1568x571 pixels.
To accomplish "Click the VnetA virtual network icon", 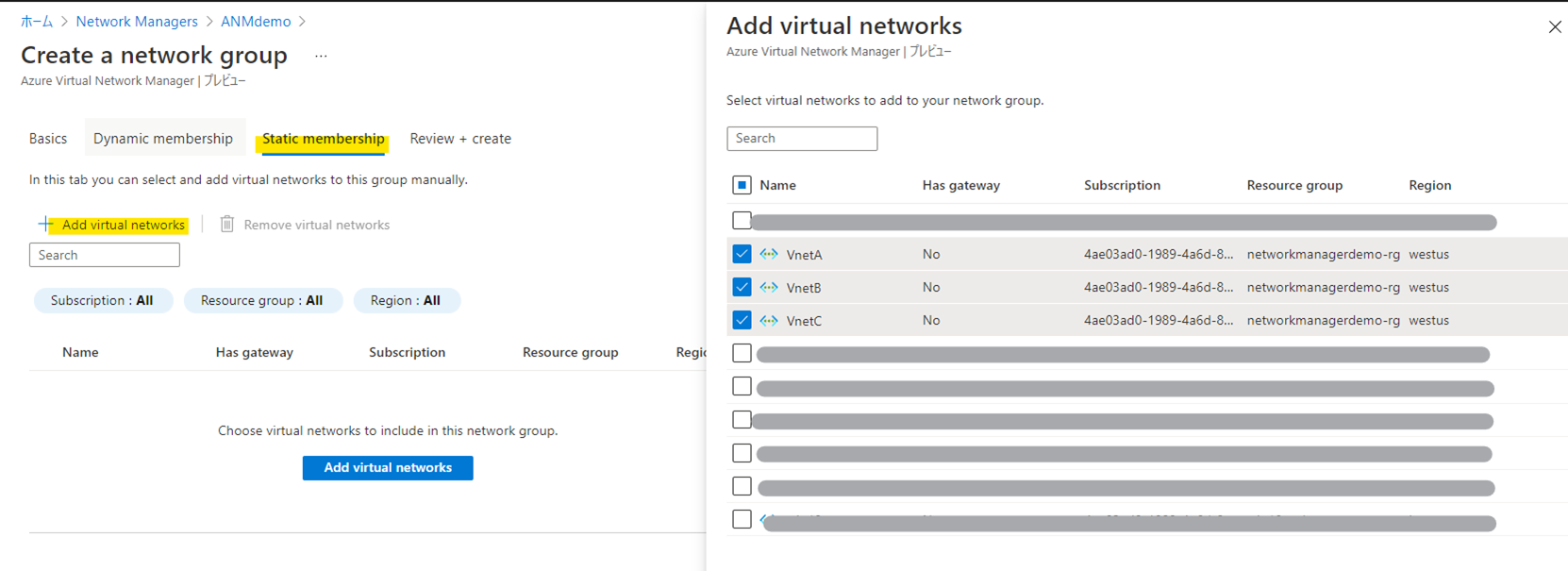I will click(x=769, y=254).
